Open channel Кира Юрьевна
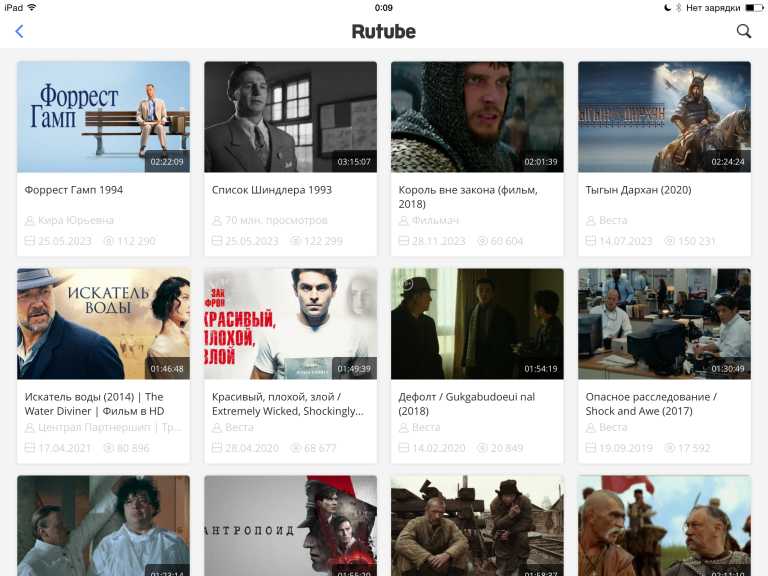Viewport: 768px width, 576px height. (76, 220)
